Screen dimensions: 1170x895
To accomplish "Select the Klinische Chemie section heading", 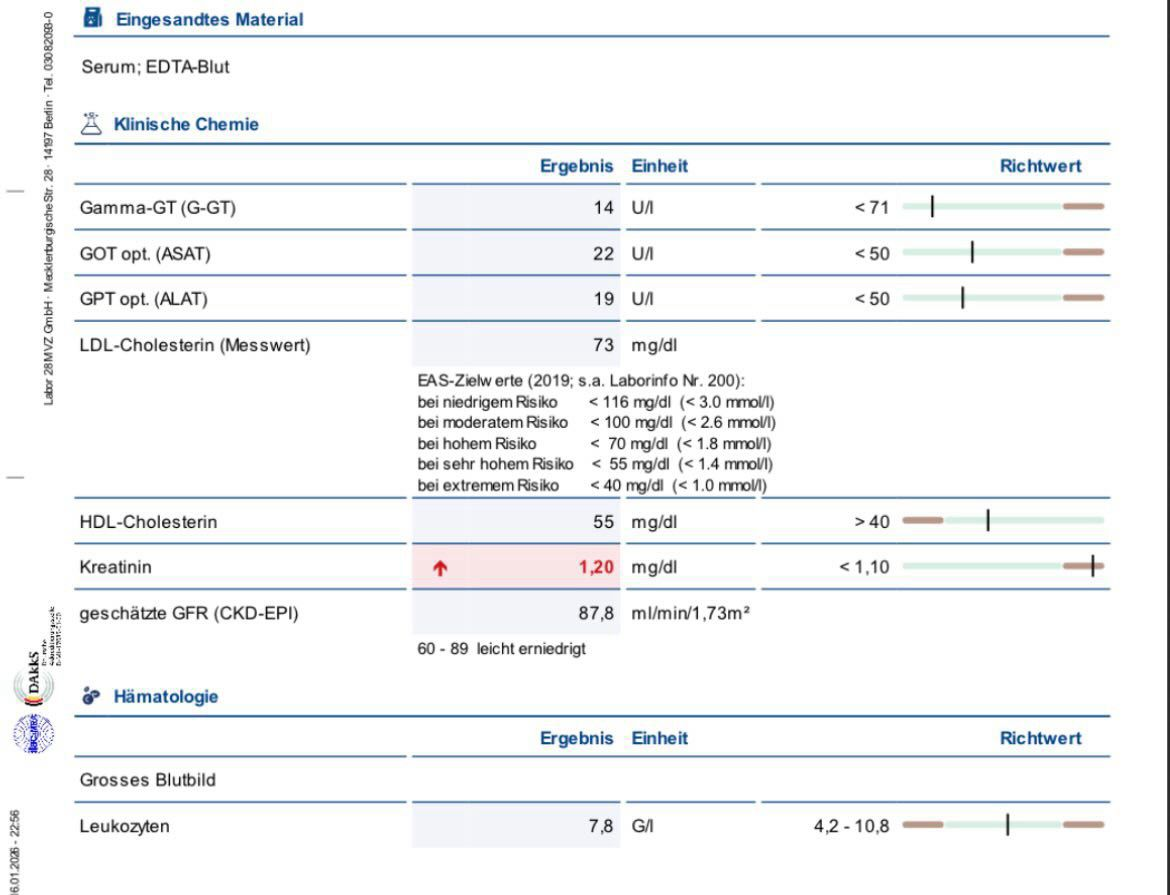I will point(186,125).
